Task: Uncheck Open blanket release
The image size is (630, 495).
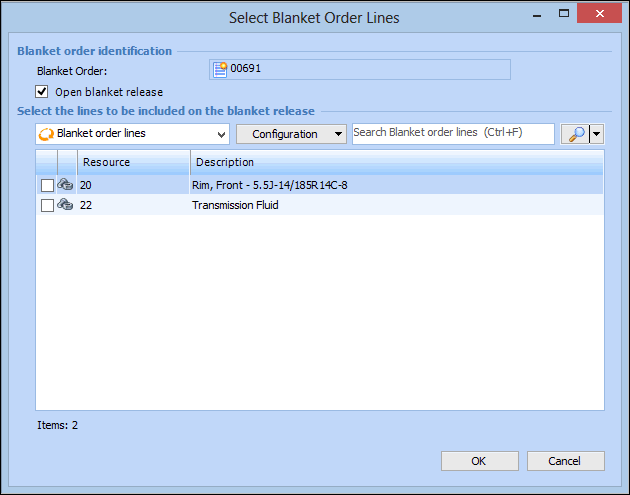Action: coord(42,92)
